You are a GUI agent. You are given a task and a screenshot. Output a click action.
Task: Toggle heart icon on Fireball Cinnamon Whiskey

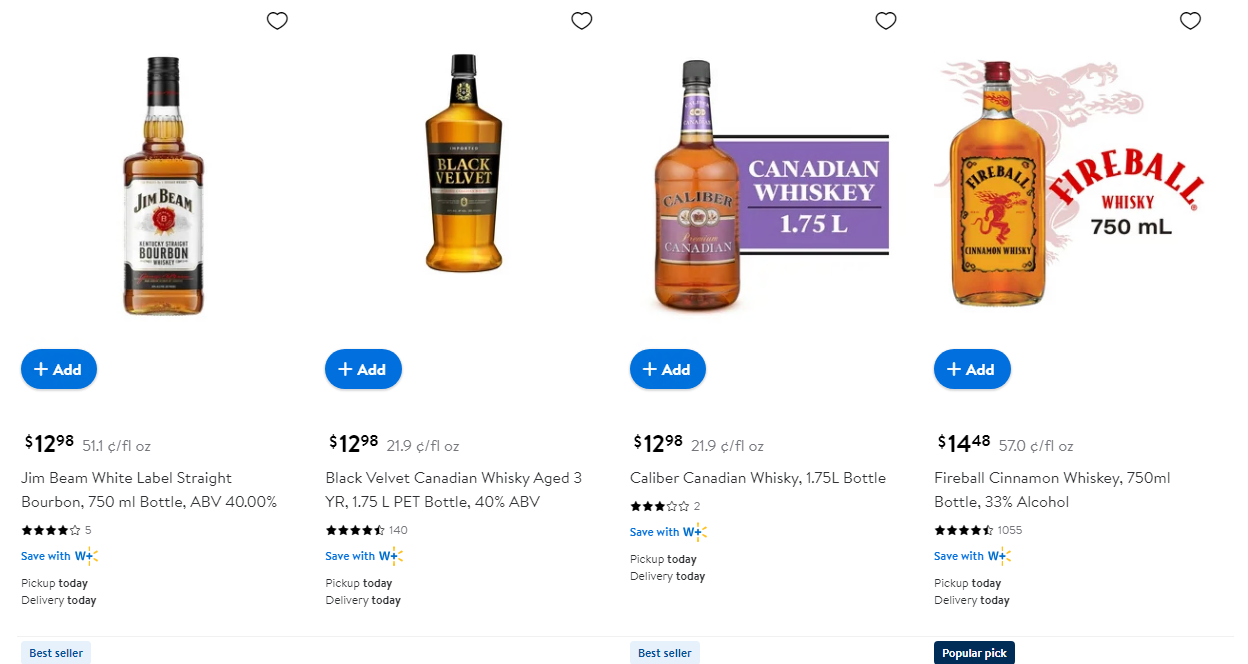pyautogui.click(x=1190, y=21)
